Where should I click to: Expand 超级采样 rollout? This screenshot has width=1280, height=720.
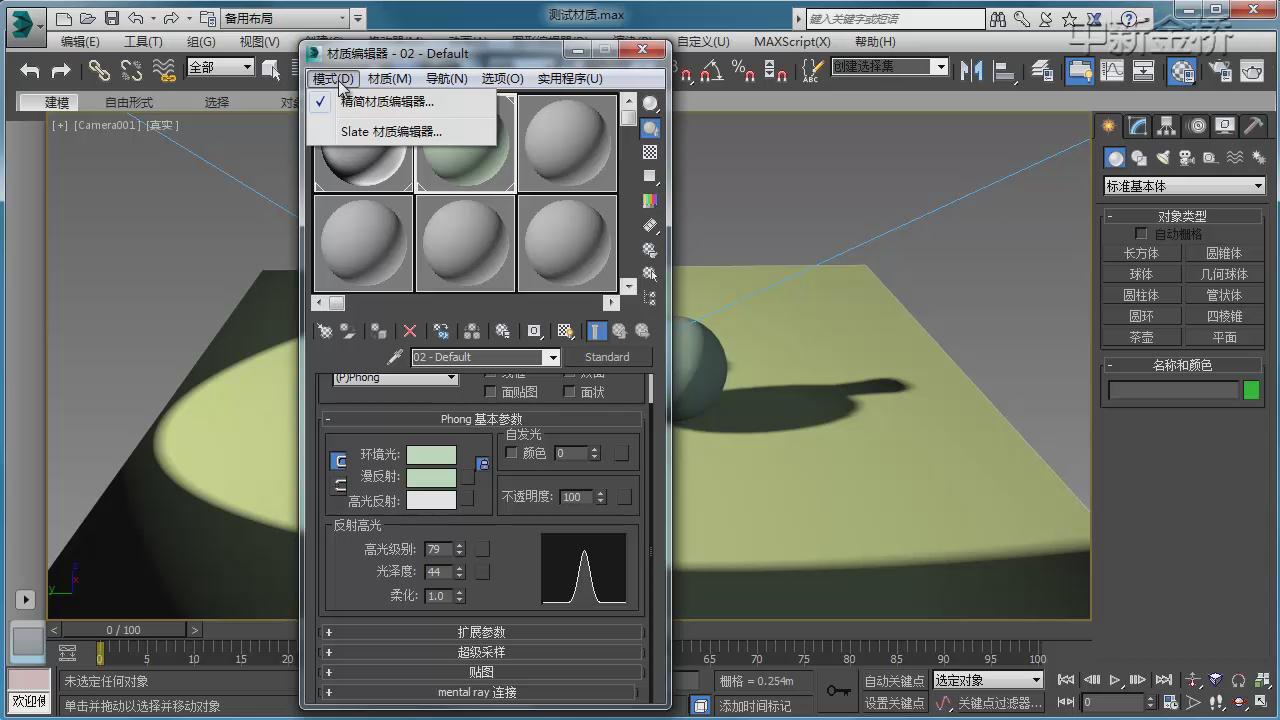(481, 652)
